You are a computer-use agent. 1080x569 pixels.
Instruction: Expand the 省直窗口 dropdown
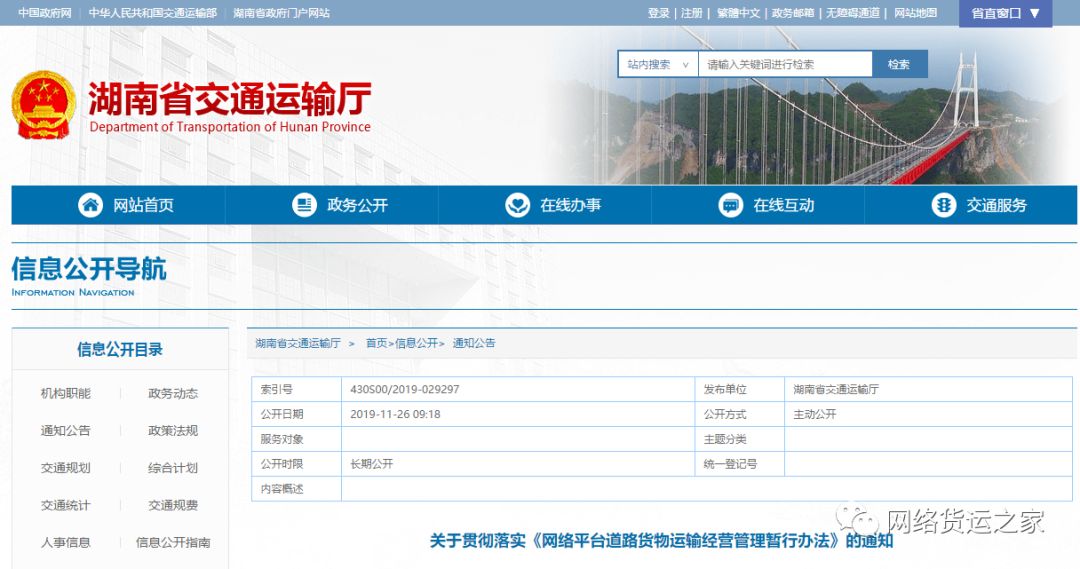pos(1005,13)
